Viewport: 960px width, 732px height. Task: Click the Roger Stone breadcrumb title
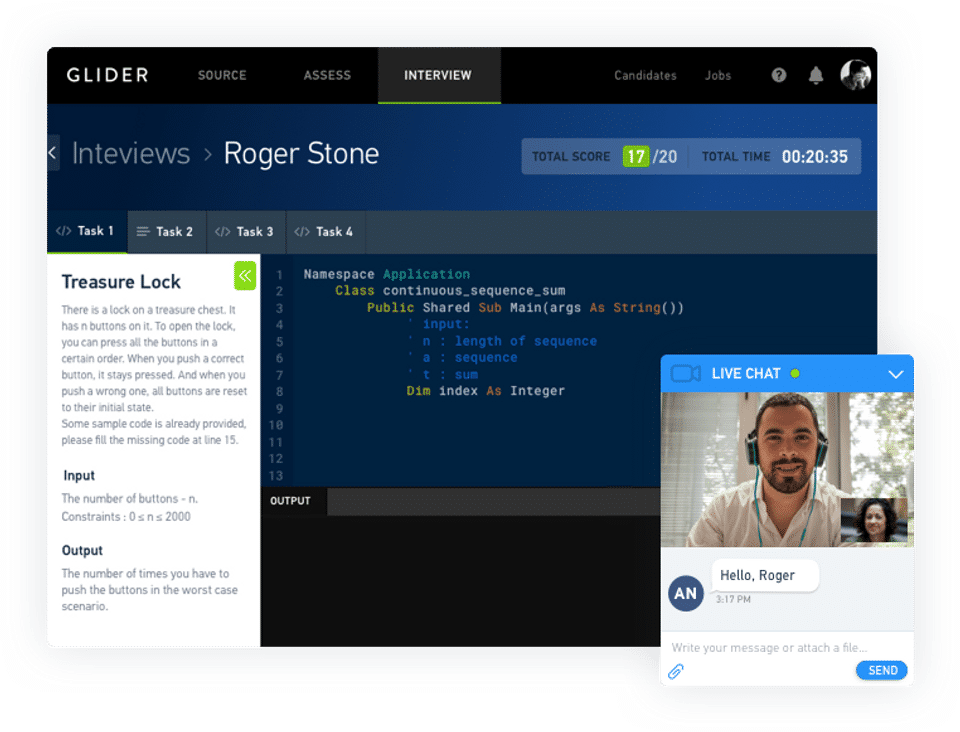[x=301, y=153]
